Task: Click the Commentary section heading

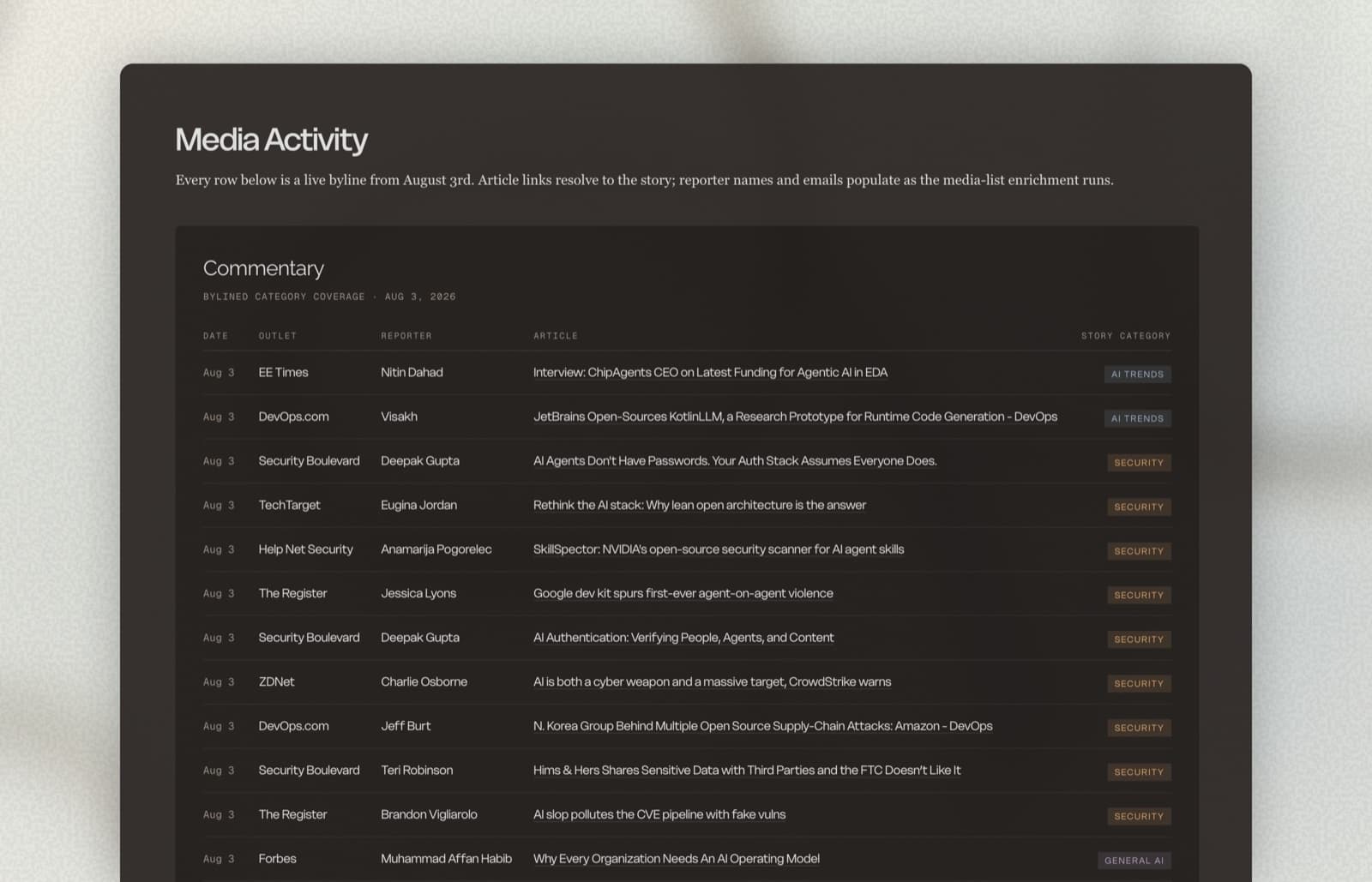Action: coord(263,268)
